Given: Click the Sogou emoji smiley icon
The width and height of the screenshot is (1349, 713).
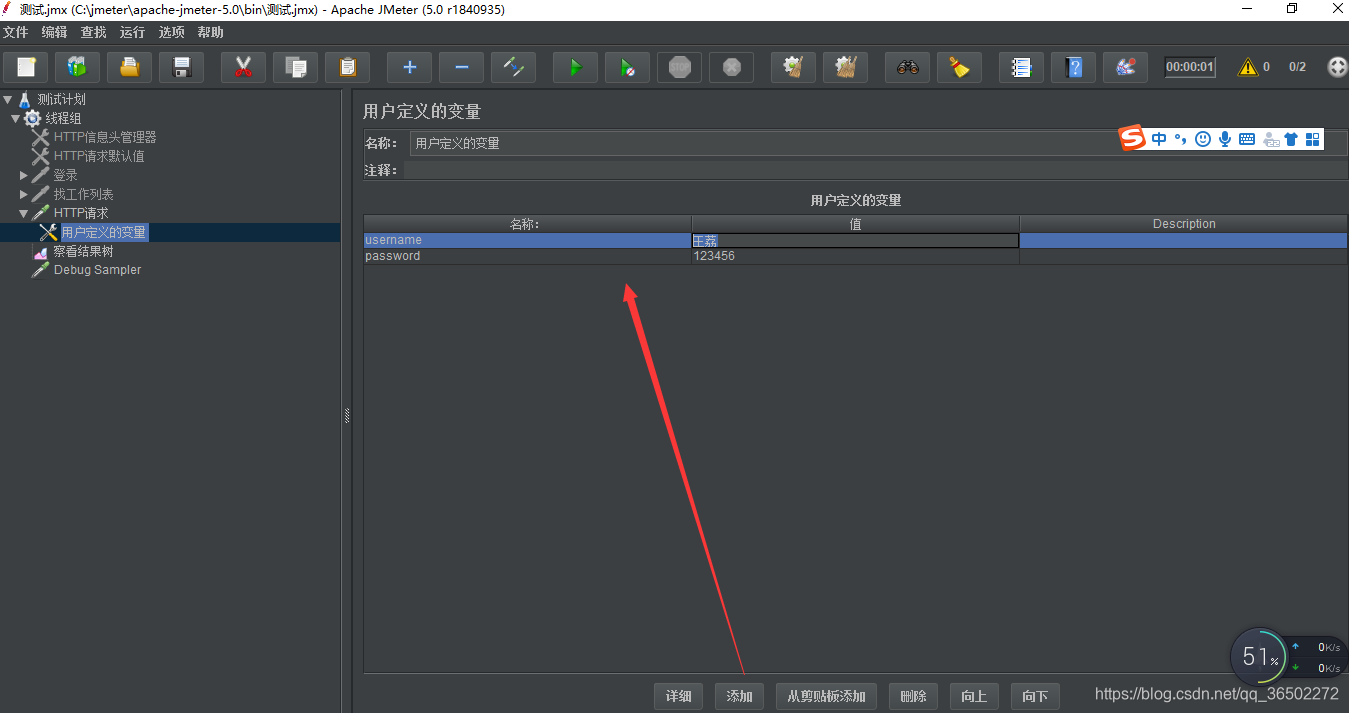Looking at the screenshot, I should coord(1203,139).
